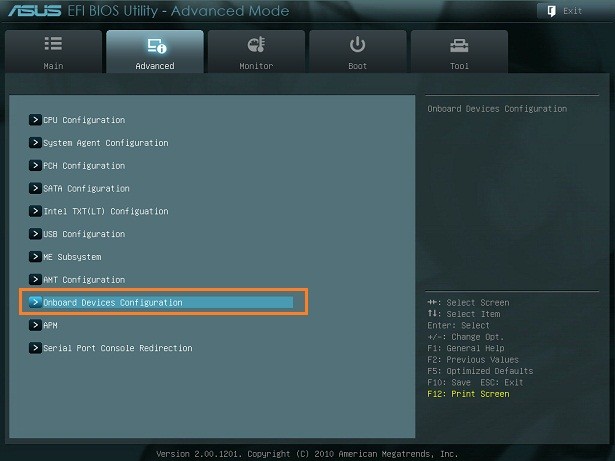Click the F1: General Help hint
615x461 pixels.
click(466, 348)
